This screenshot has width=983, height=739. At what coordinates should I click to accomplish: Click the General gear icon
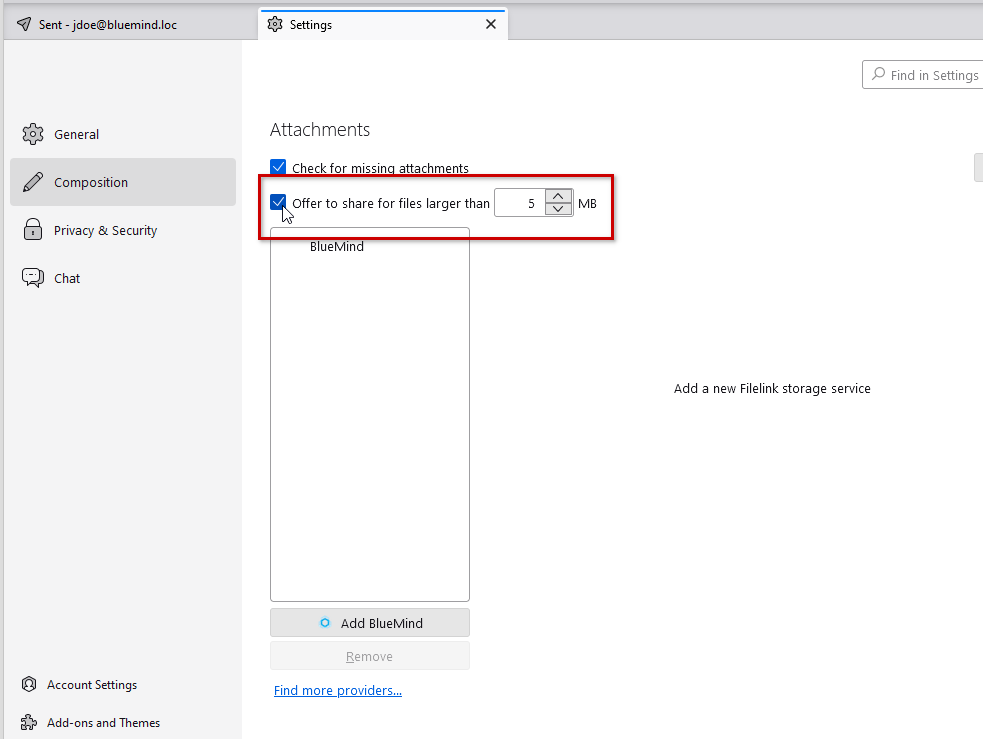click(33, 134)
